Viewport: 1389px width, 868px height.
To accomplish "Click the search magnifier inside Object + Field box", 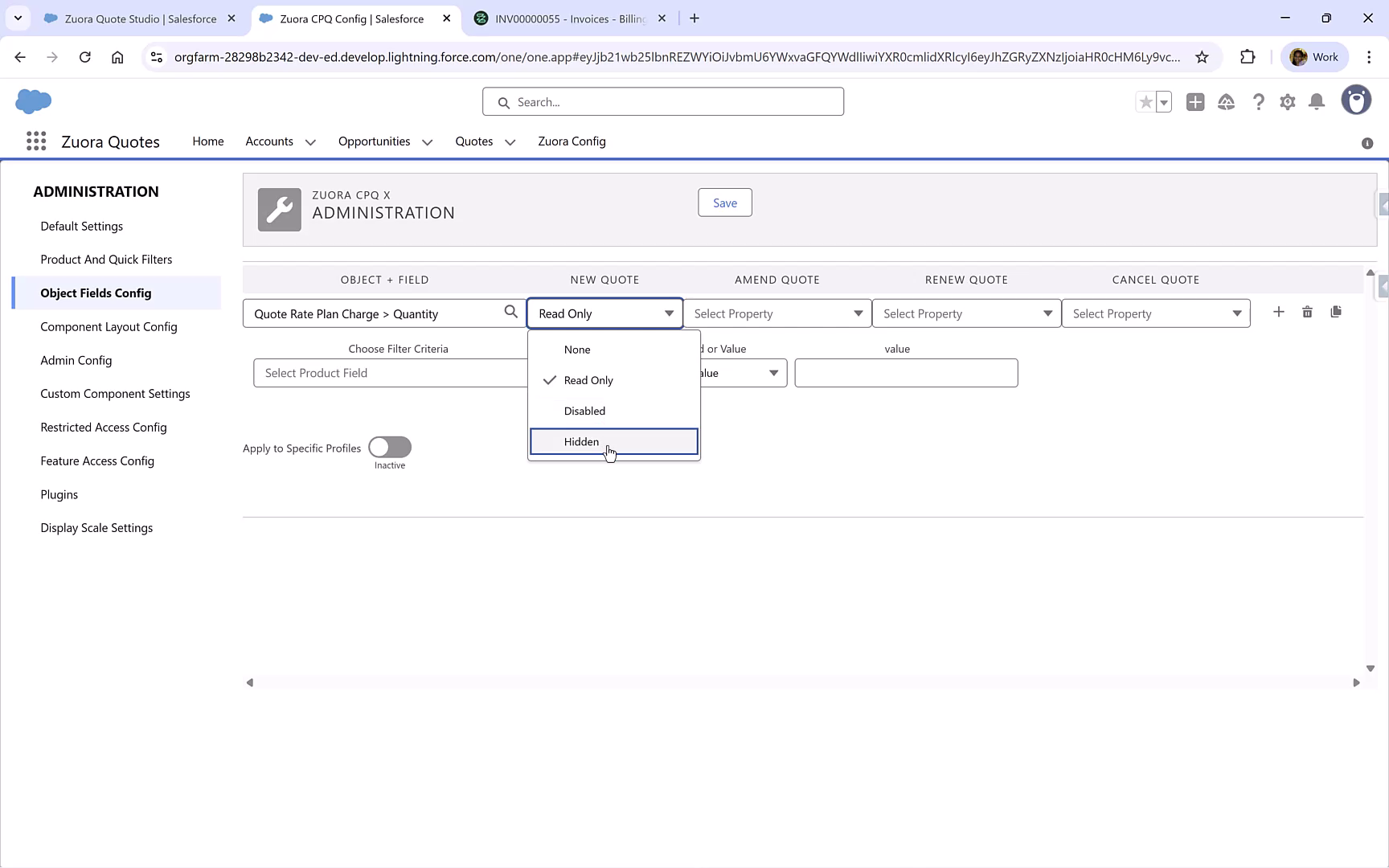I will [x=510, y=312].
